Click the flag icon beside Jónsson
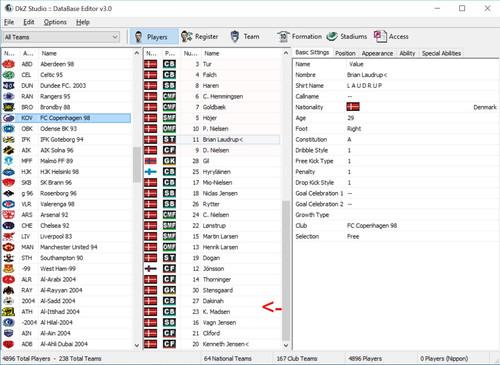The image size is (500, 365). coord(151,269)
